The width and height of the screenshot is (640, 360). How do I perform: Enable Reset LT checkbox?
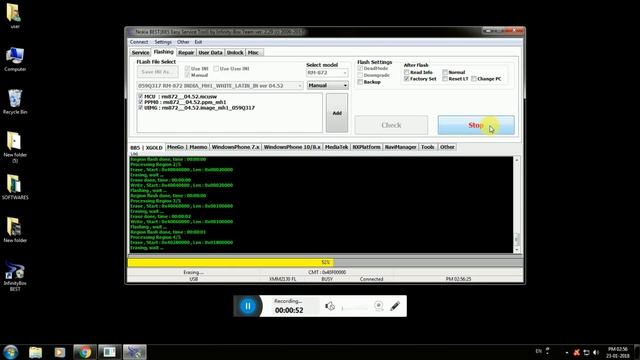click(445, 79)
